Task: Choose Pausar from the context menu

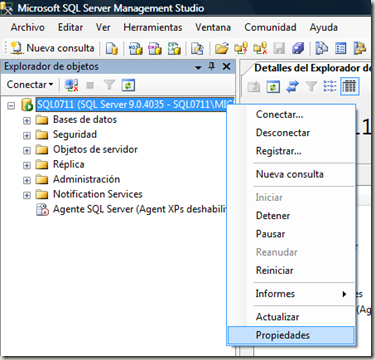Action: coord(291,234)
